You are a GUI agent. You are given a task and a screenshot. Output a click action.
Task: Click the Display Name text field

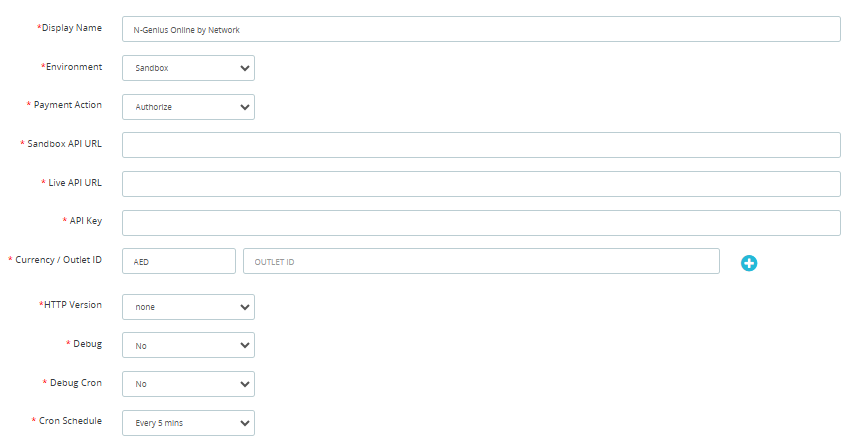[x=481, y=29]
